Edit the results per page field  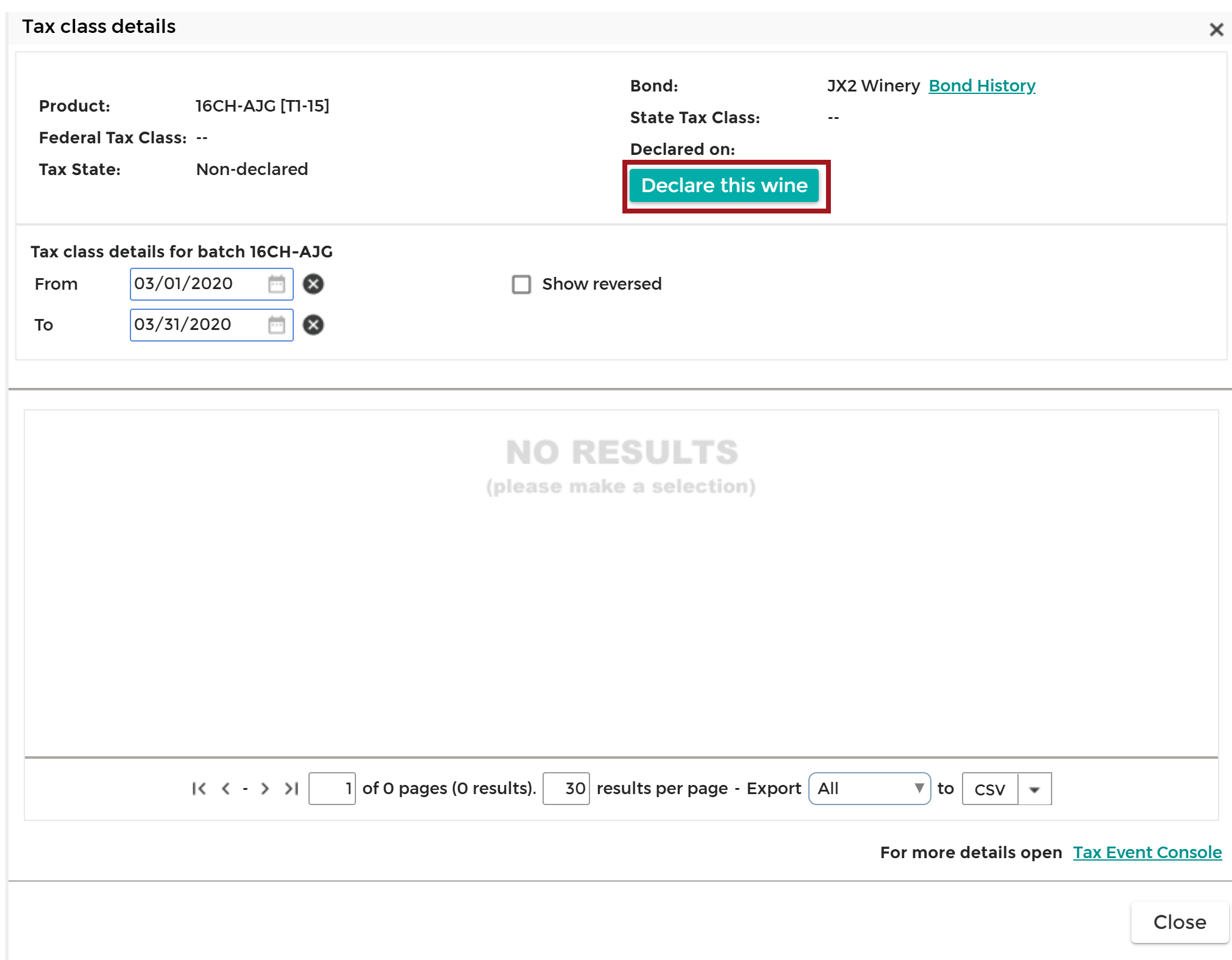click(x=566, y=789)
